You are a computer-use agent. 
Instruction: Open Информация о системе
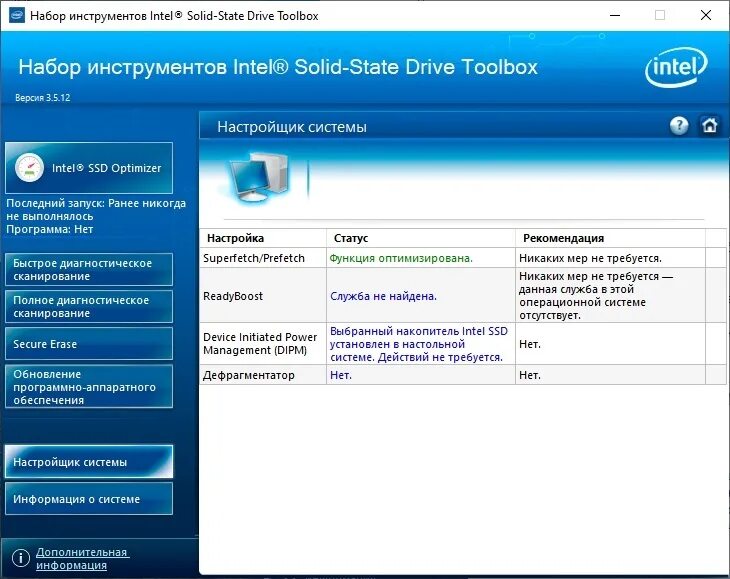pyautogui.click(x=89, y=499)
